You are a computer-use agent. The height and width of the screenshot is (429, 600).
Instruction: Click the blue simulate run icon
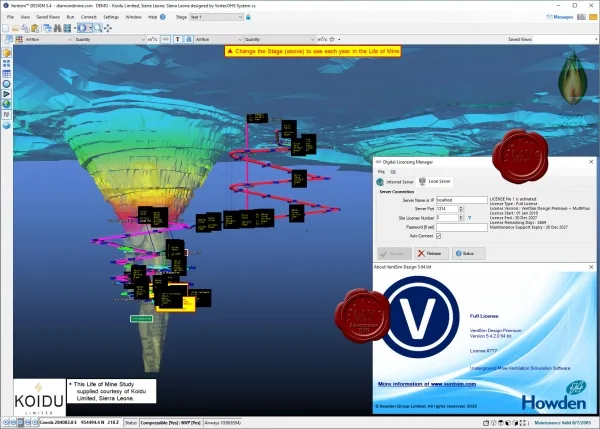(82, 28)
